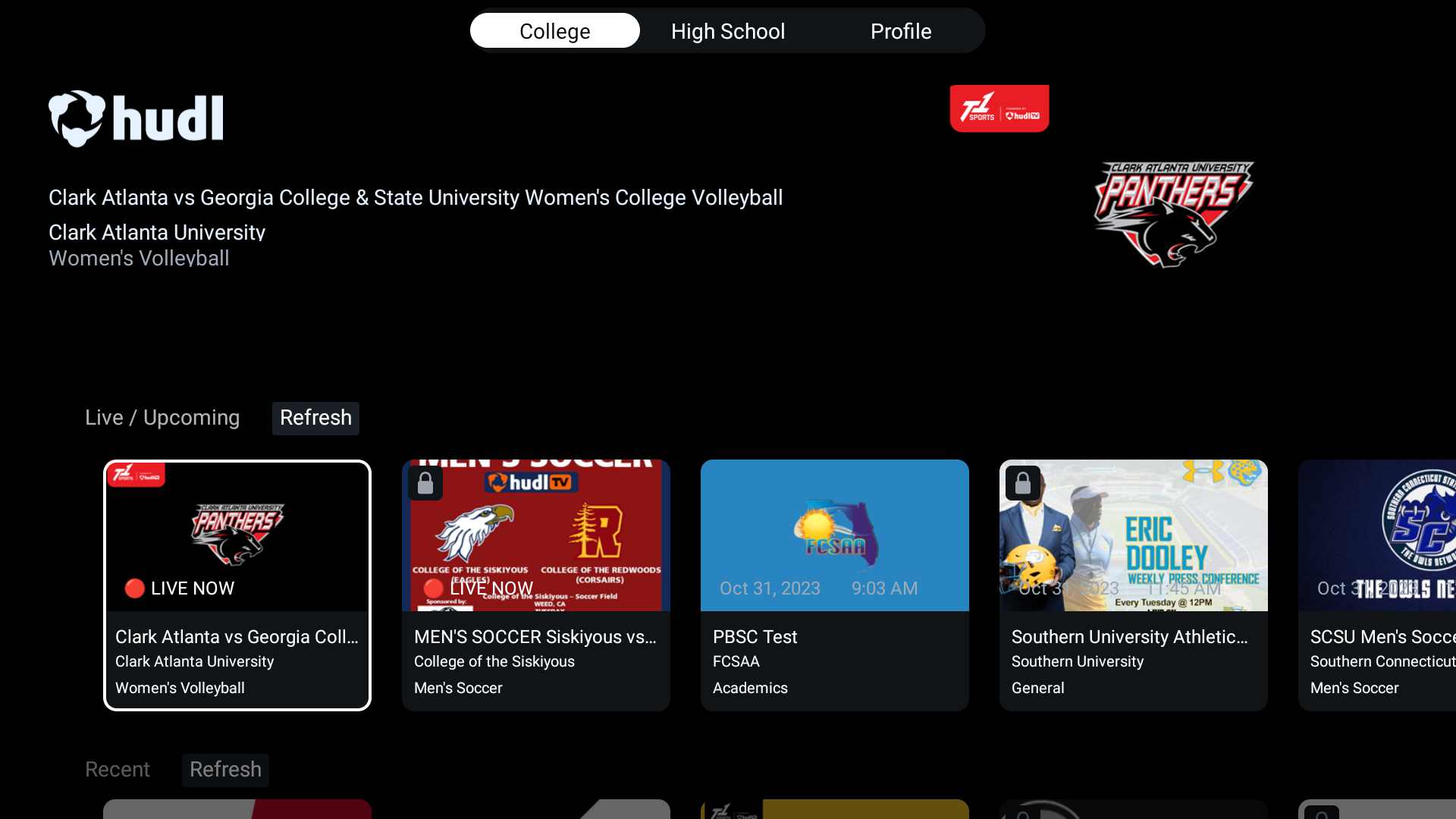Click the Recent section heading
This screenshot has height=819, width=1456.
click(118, 769)
